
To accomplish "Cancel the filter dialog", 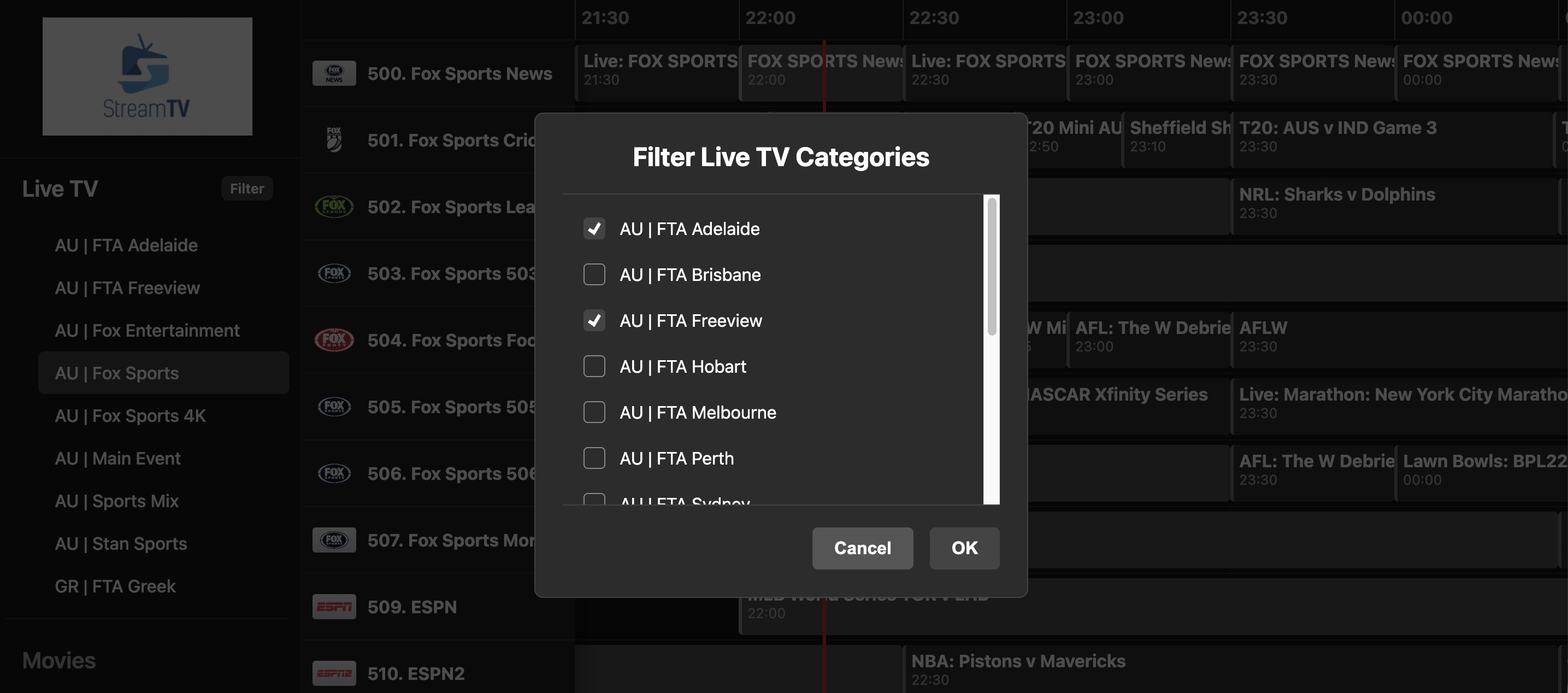I will [863, 548].
